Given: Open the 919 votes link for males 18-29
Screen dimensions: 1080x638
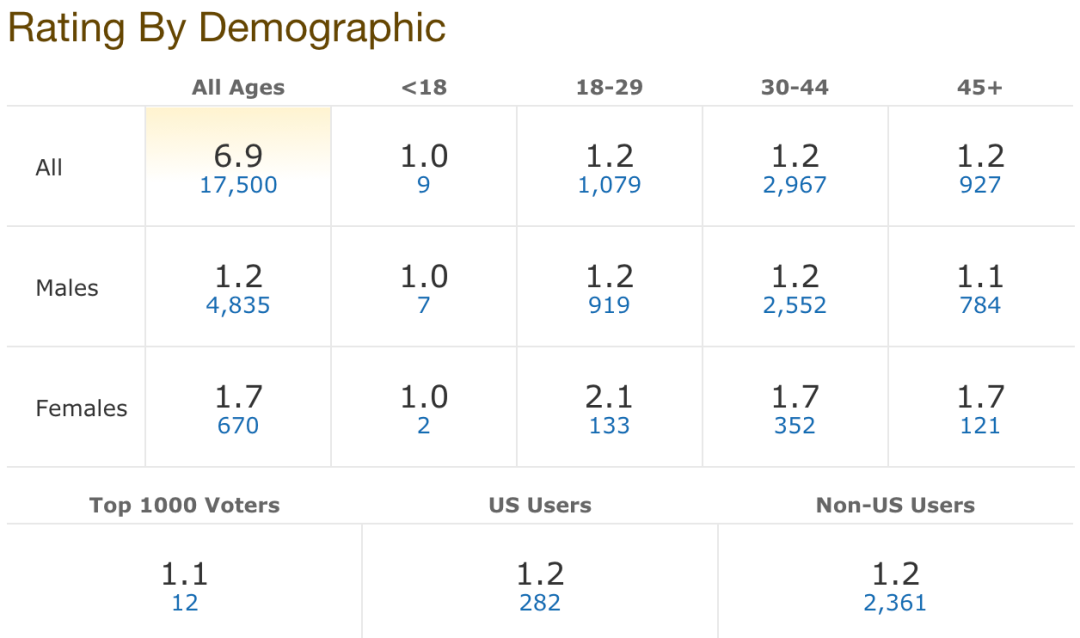Looking at the screenshot, I should click(609, 305).
